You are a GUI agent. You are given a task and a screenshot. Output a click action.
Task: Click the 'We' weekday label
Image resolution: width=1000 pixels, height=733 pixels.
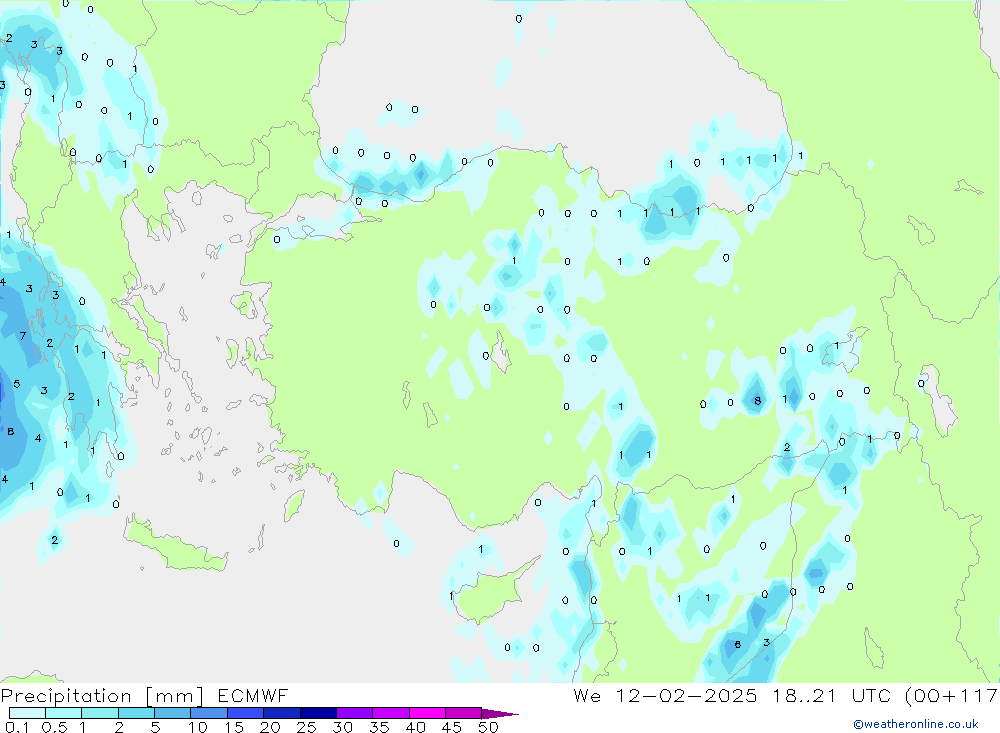coord(587,695)
